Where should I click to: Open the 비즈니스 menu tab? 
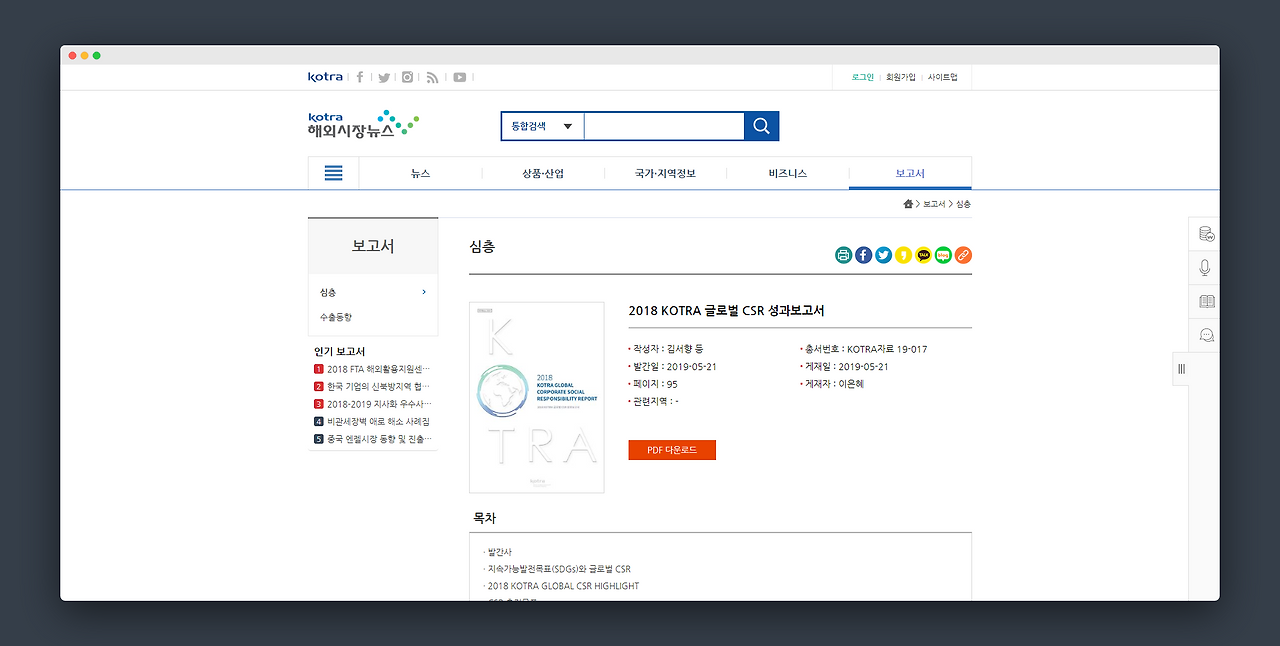click(788, 173)
